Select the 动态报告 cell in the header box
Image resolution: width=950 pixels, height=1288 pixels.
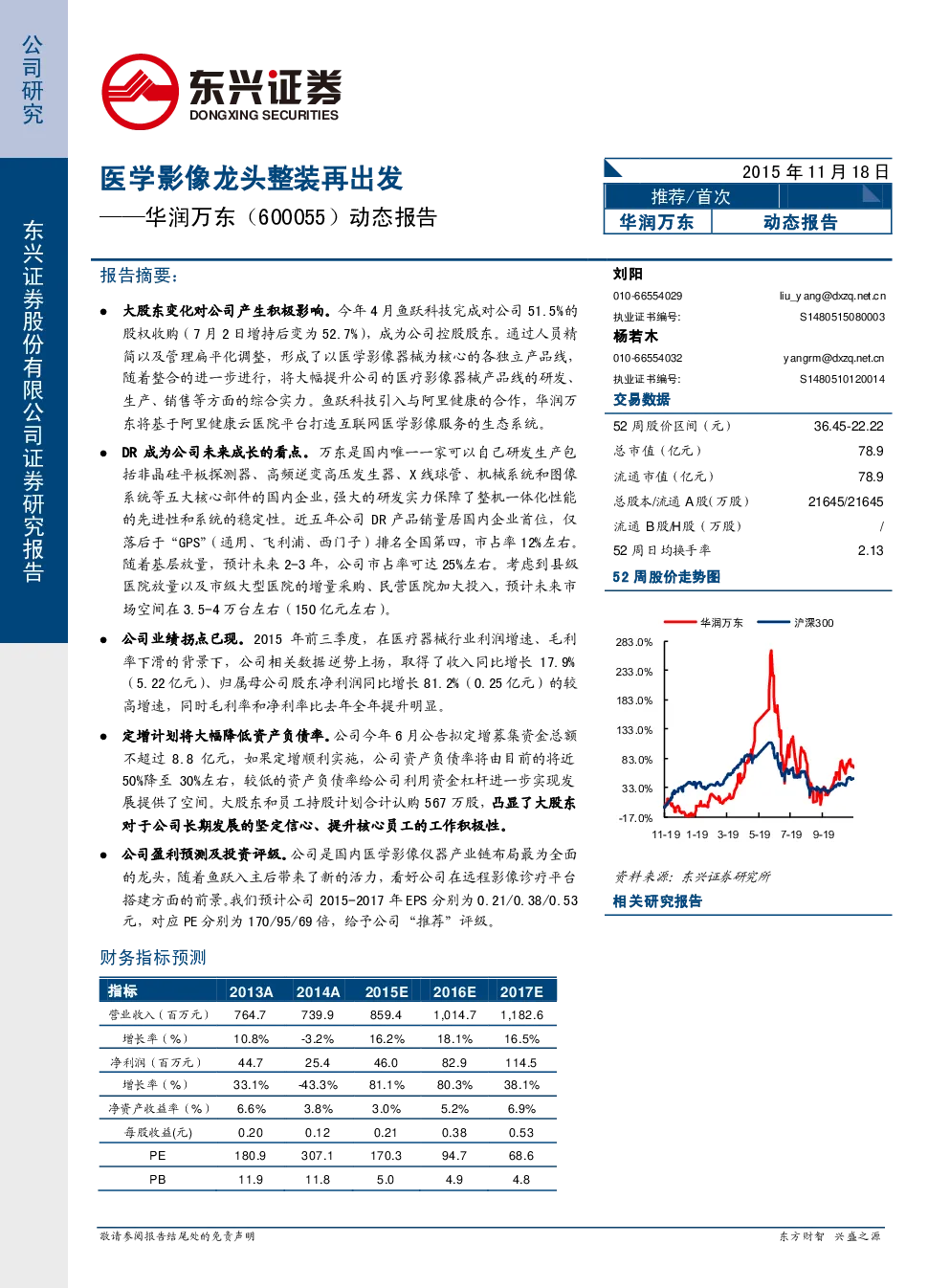(801, 222)
